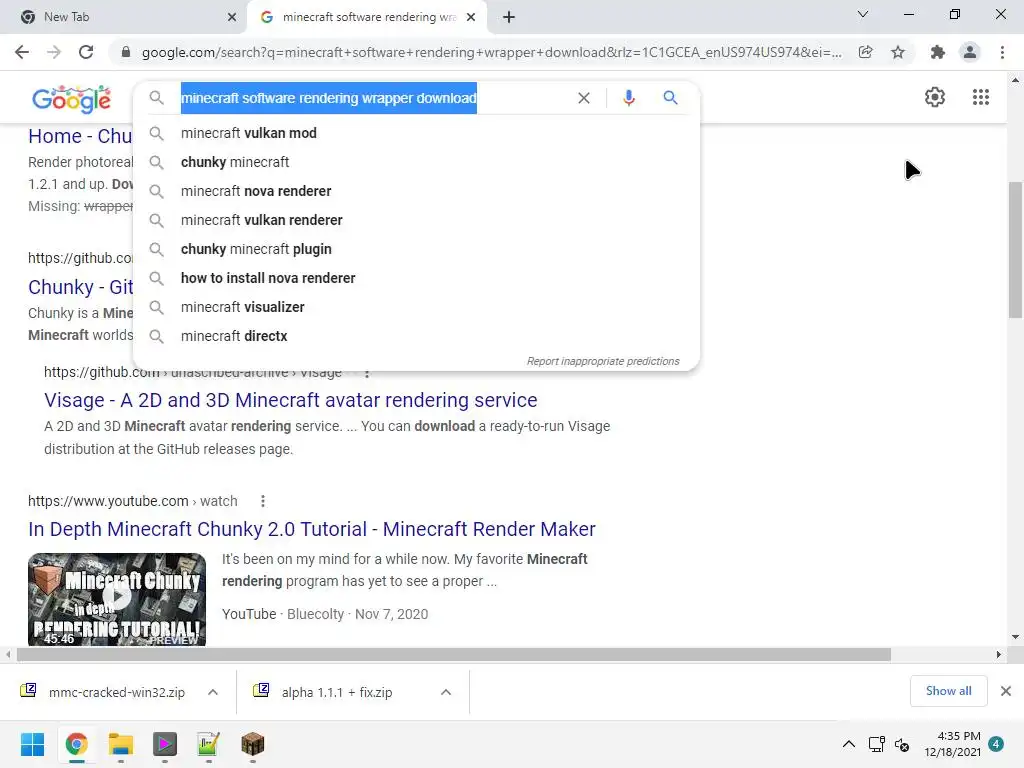Open a new browser tab
1024x768 pixels.
509,17
